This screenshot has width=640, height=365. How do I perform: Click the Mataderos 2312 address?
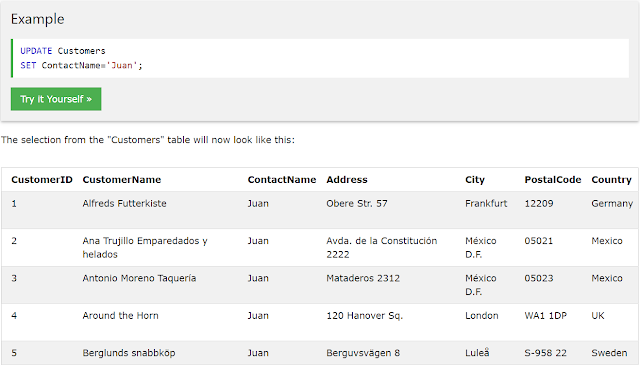coord(363,278)
